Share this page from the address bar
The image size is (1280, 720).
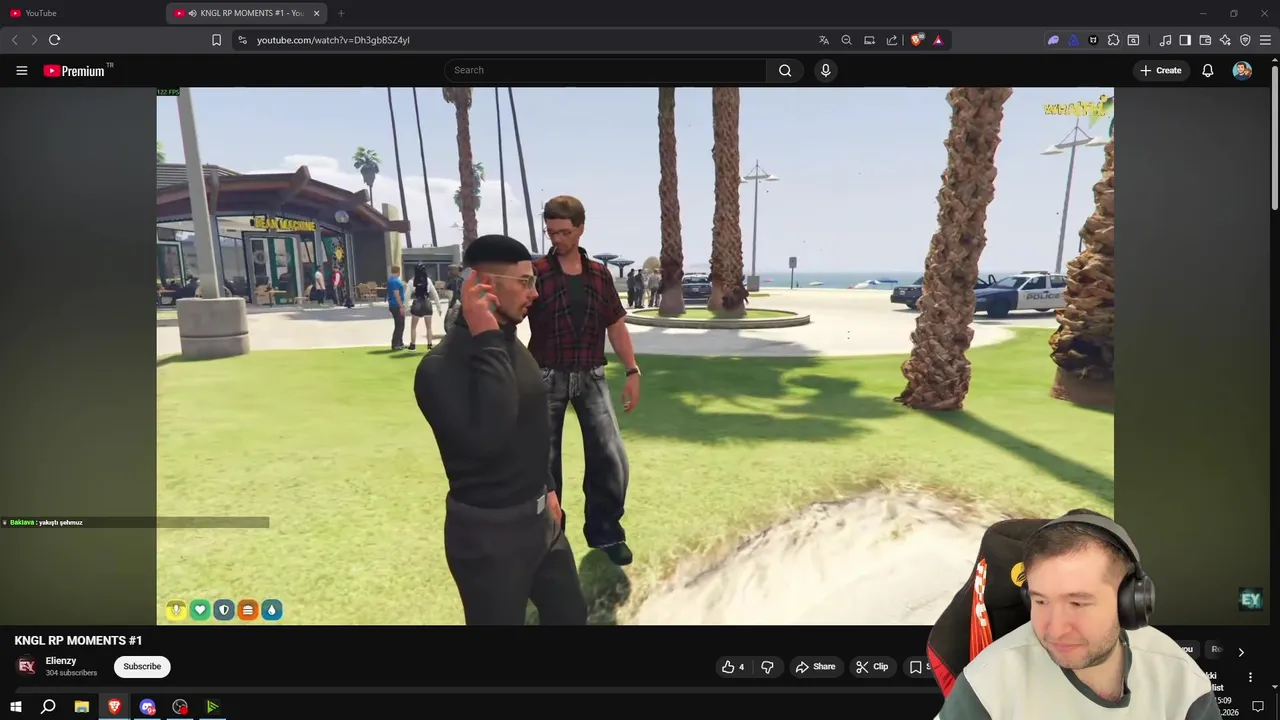[x=892, y=40]
